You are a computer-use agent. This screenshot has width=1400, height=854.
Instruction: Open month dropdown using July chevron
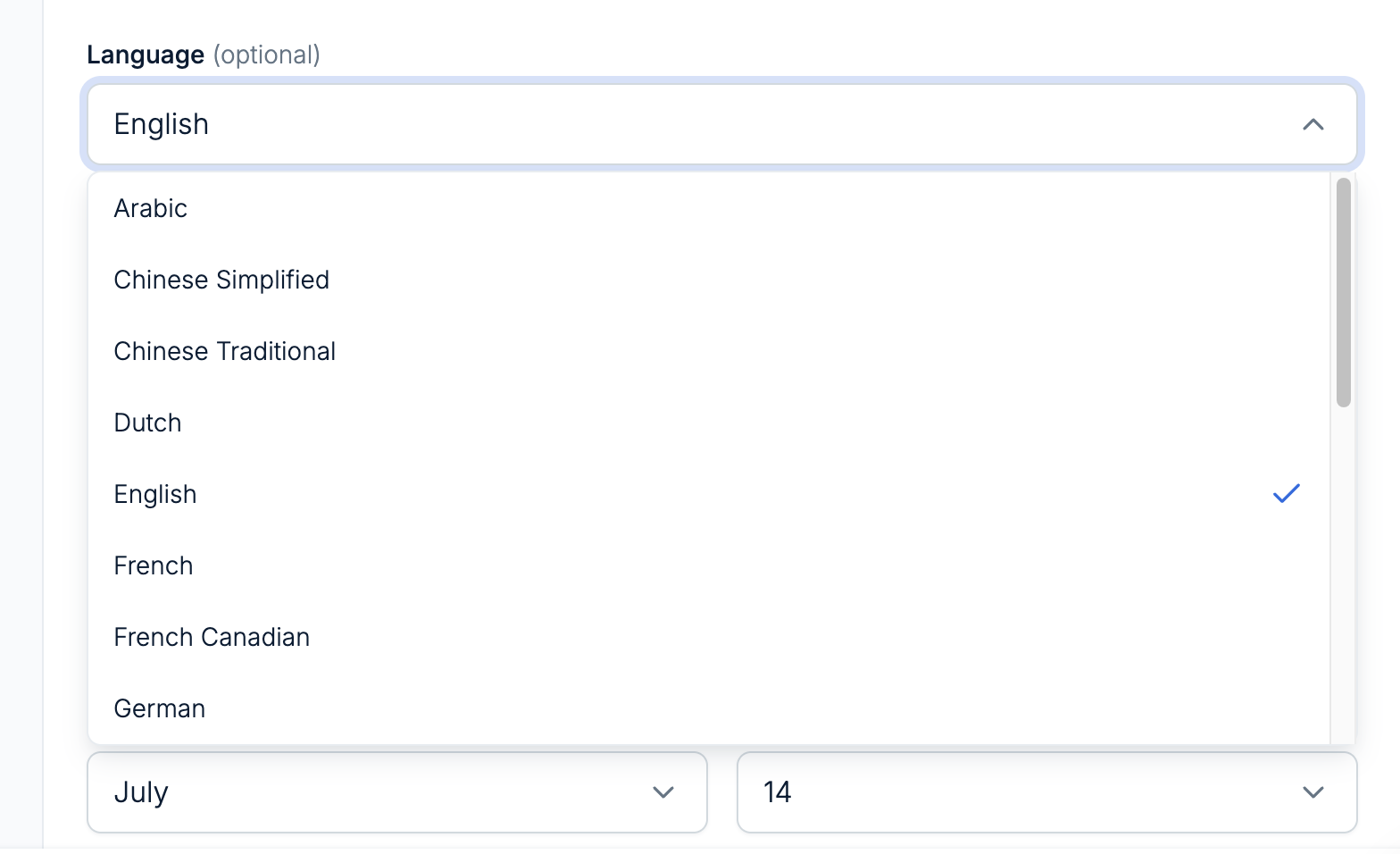pos(662,792)
